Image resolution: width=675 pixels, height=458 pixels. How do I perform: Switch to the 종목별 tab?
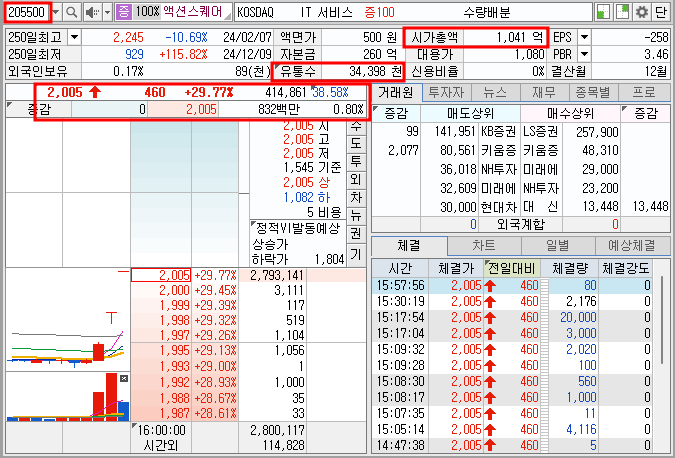pyautogui.click(x=593, y=92)
